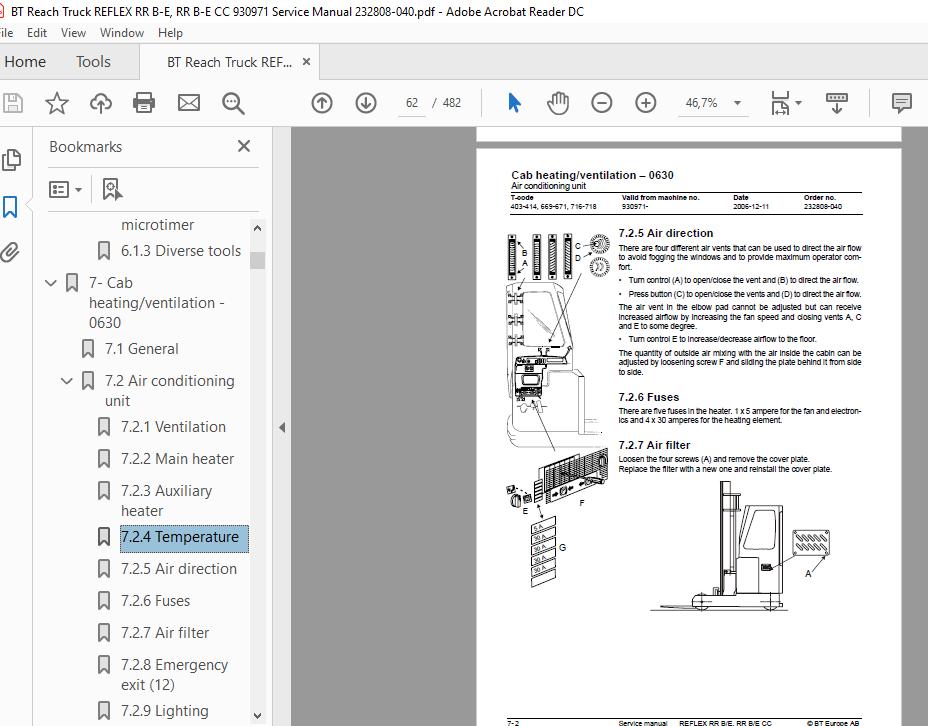Switch to the Home tab
928x726 pixels.
tap(25, 62)
